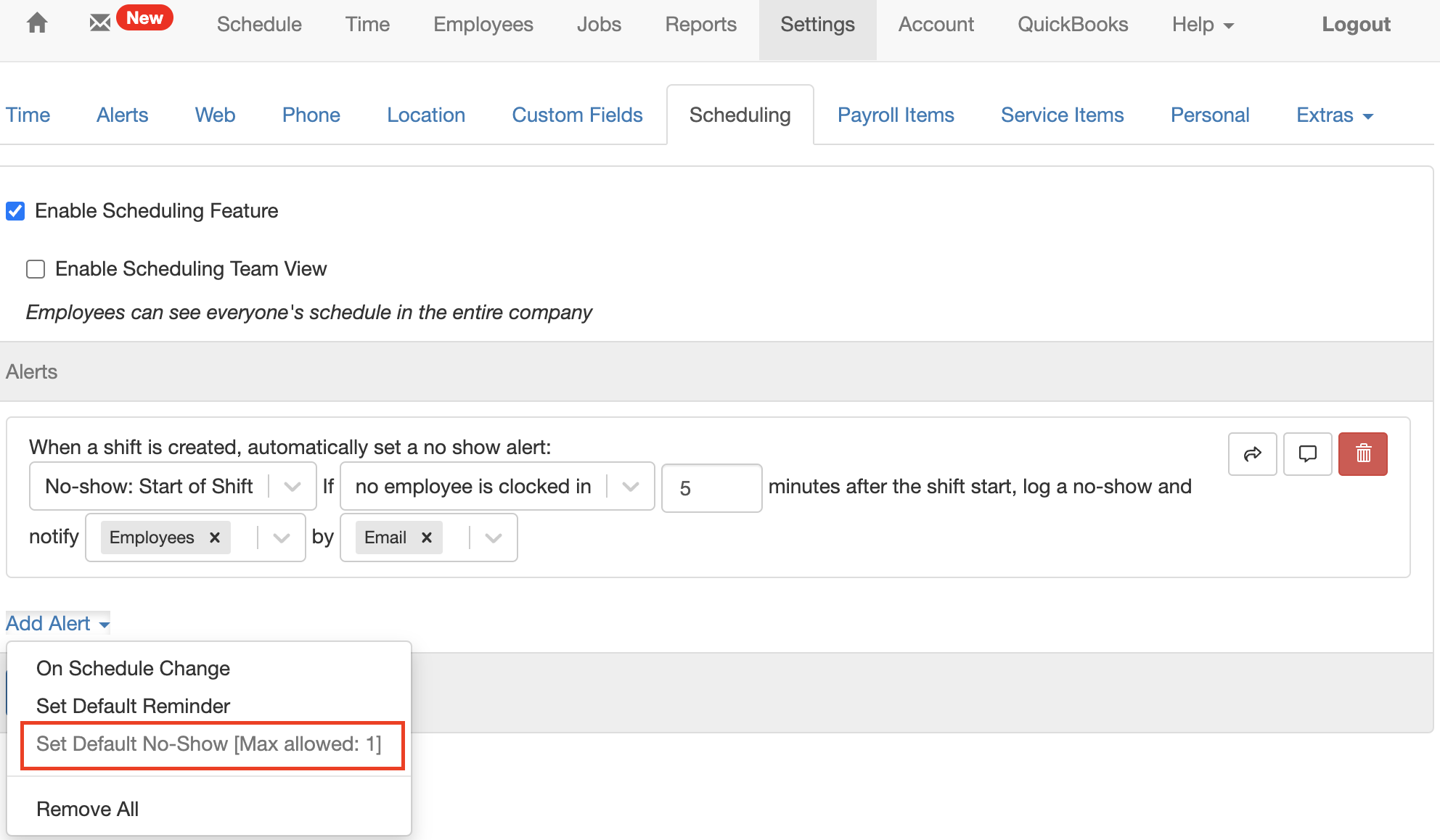Open the 'no employee is clocked in' dropdown
1440x840 pixels.
tap(497, 486)
